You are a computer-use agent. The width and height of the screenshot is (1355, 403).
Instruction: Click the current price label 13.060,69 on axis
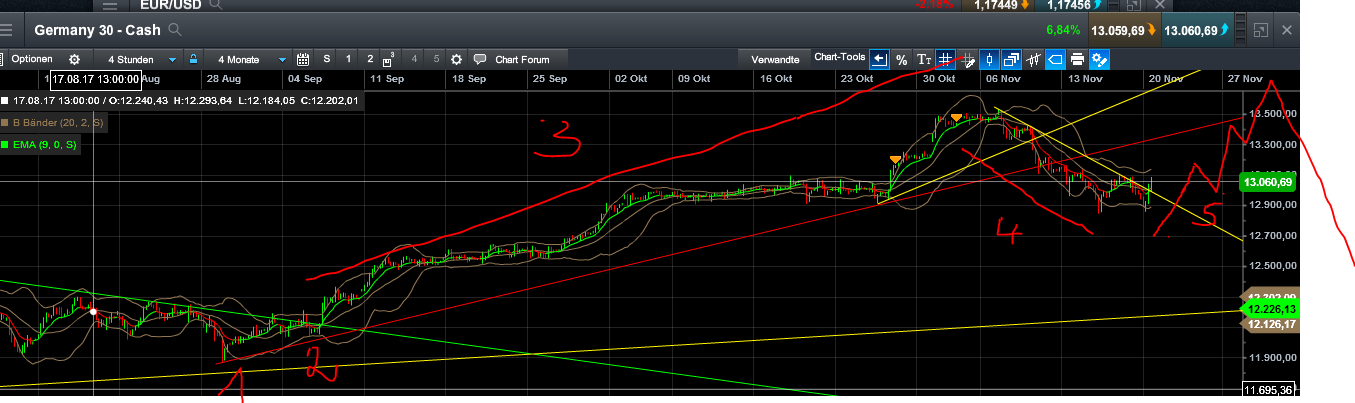tap(1268, 182)
